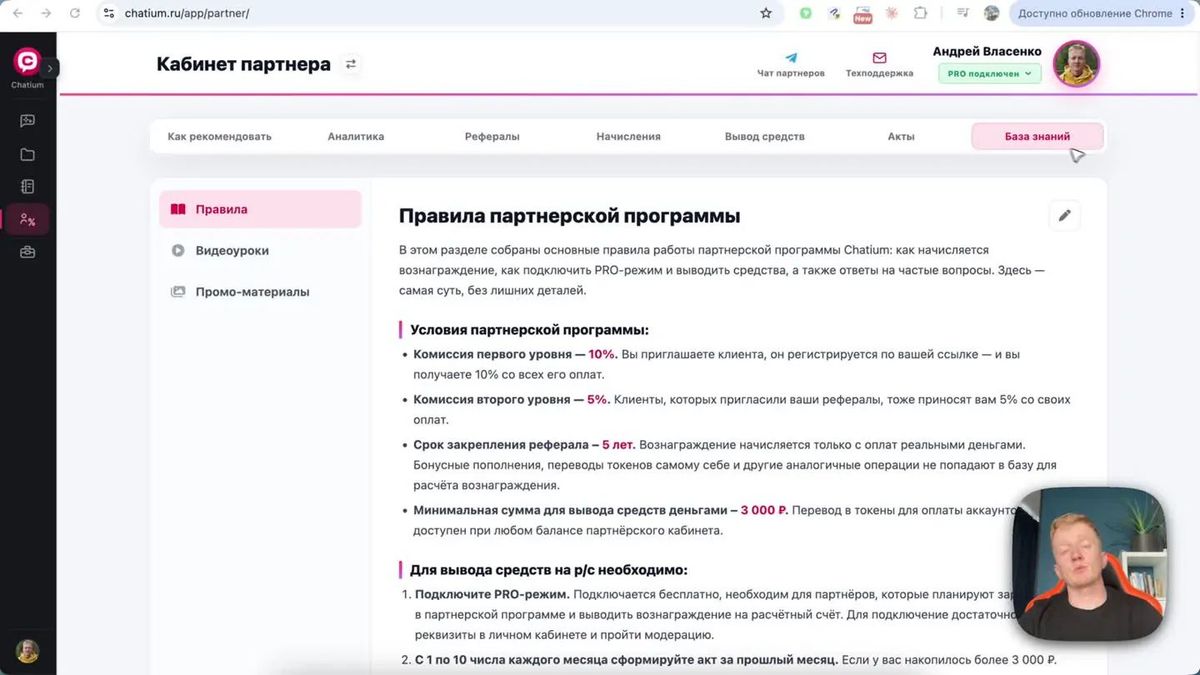Reload the page
The height and width of the screenshot is (675, 1200).
coord(75,13)
